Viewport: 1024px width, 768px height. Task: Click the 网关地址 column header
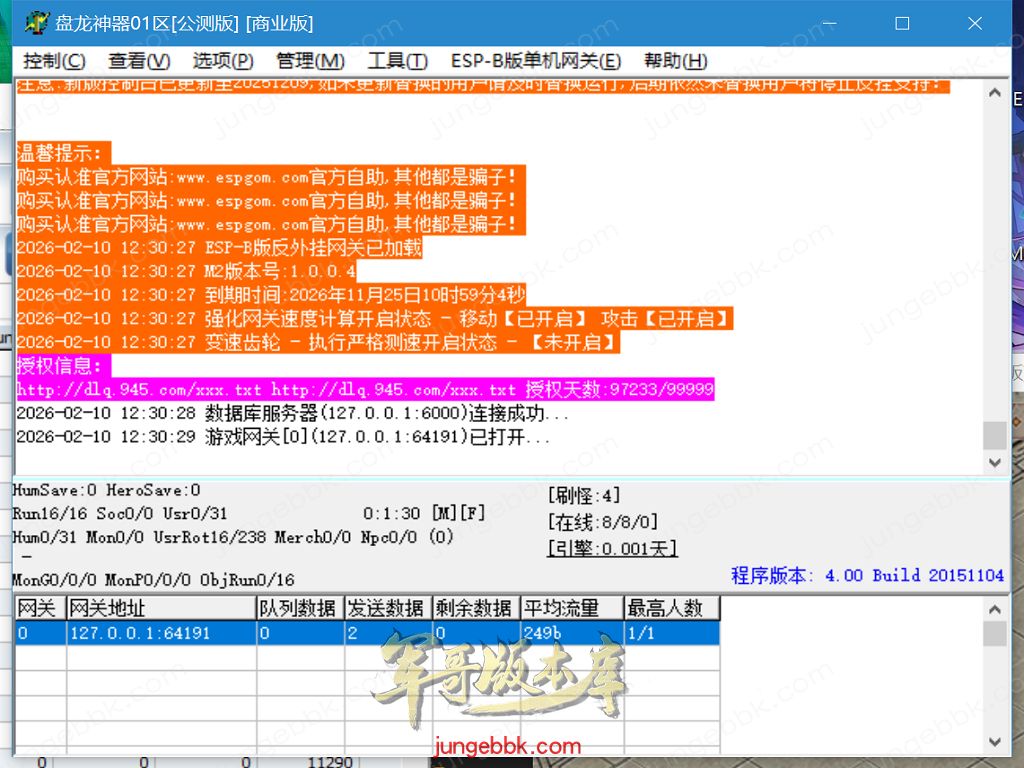click(x=160, y=608)
